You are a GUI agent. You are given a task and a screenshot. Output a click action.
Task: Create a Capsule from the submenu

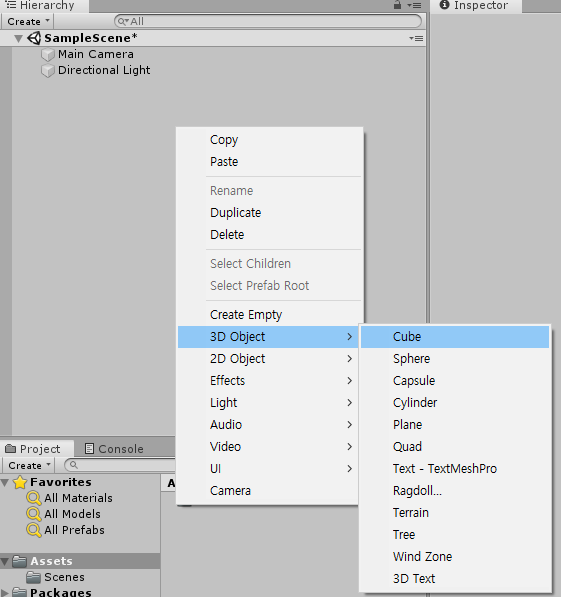coord(455,381)
